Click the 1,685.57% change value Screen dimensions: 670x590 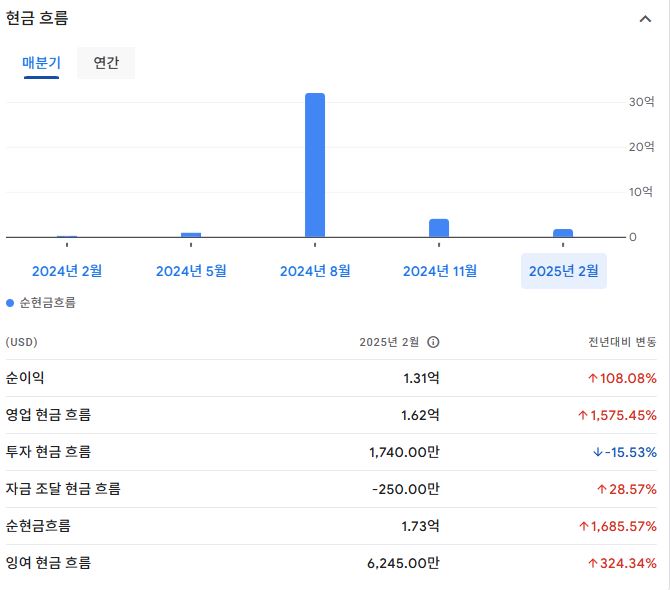(618, 526)
